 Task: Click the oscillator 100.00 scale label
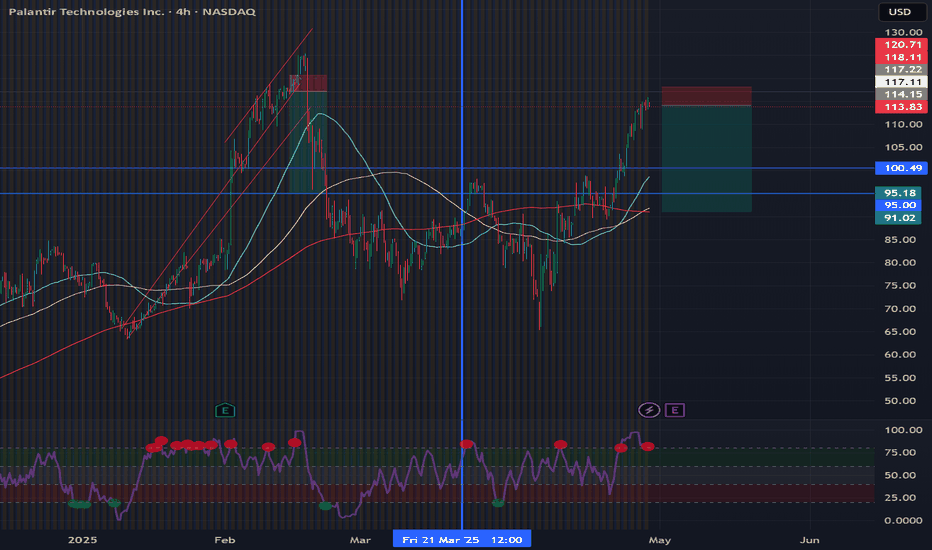pos(903,430)
